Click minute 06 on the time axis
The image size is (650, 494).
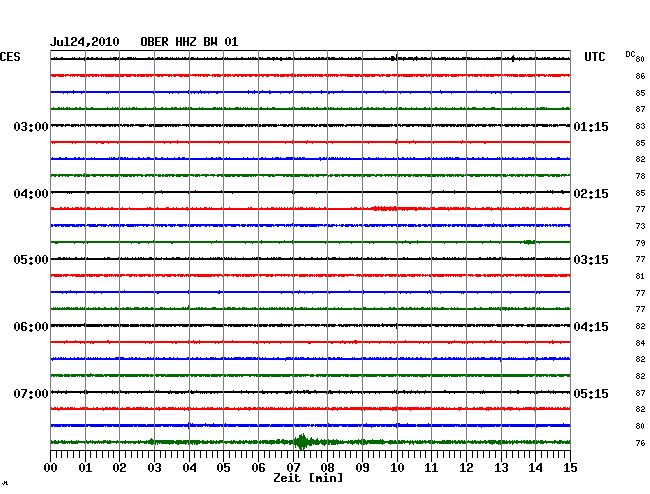point(258,467)
